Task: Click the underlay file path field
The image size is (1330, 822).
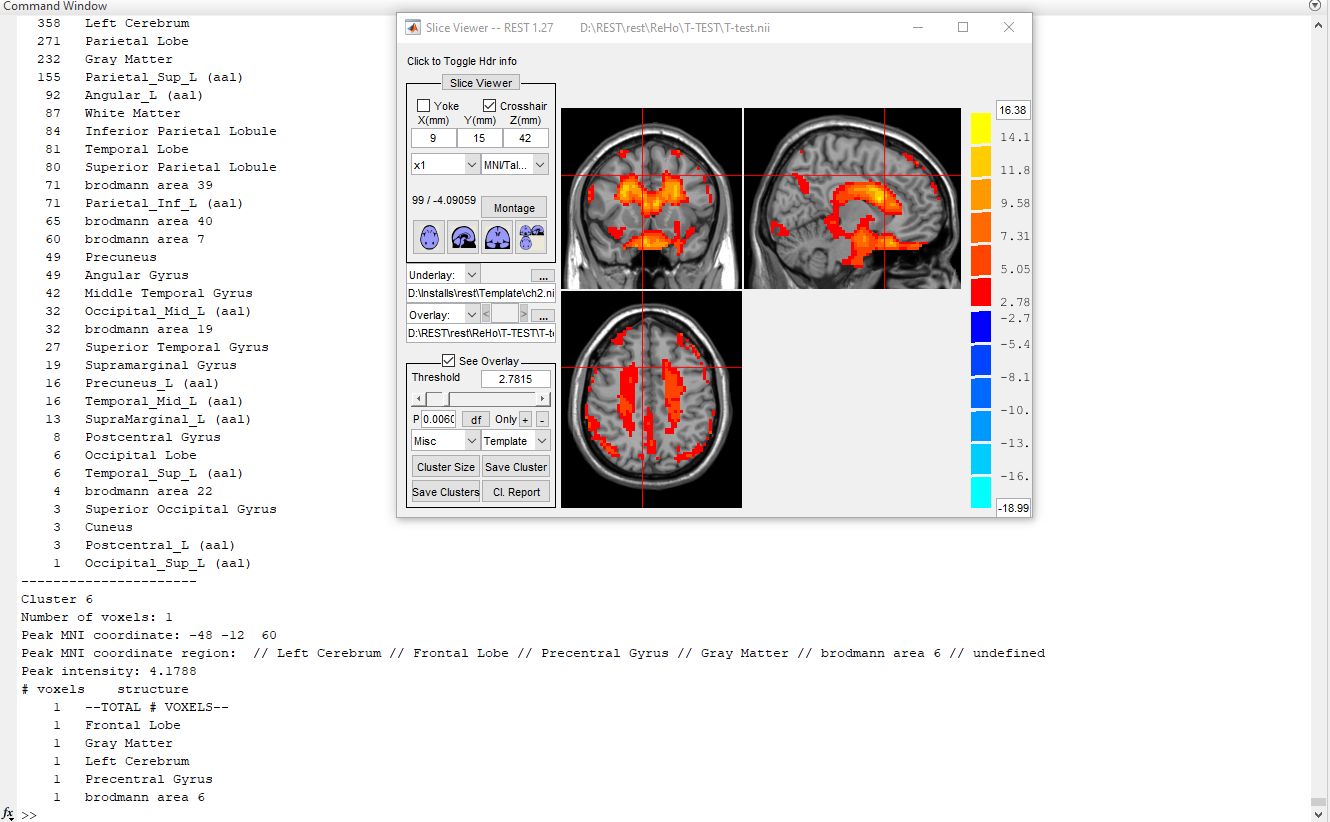Action: tap(480, 294)
